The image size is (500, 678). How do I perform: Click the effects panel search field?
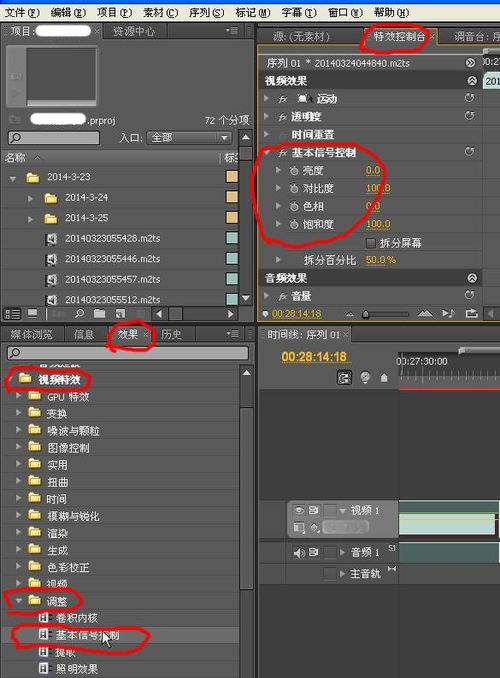click(128, 353)
